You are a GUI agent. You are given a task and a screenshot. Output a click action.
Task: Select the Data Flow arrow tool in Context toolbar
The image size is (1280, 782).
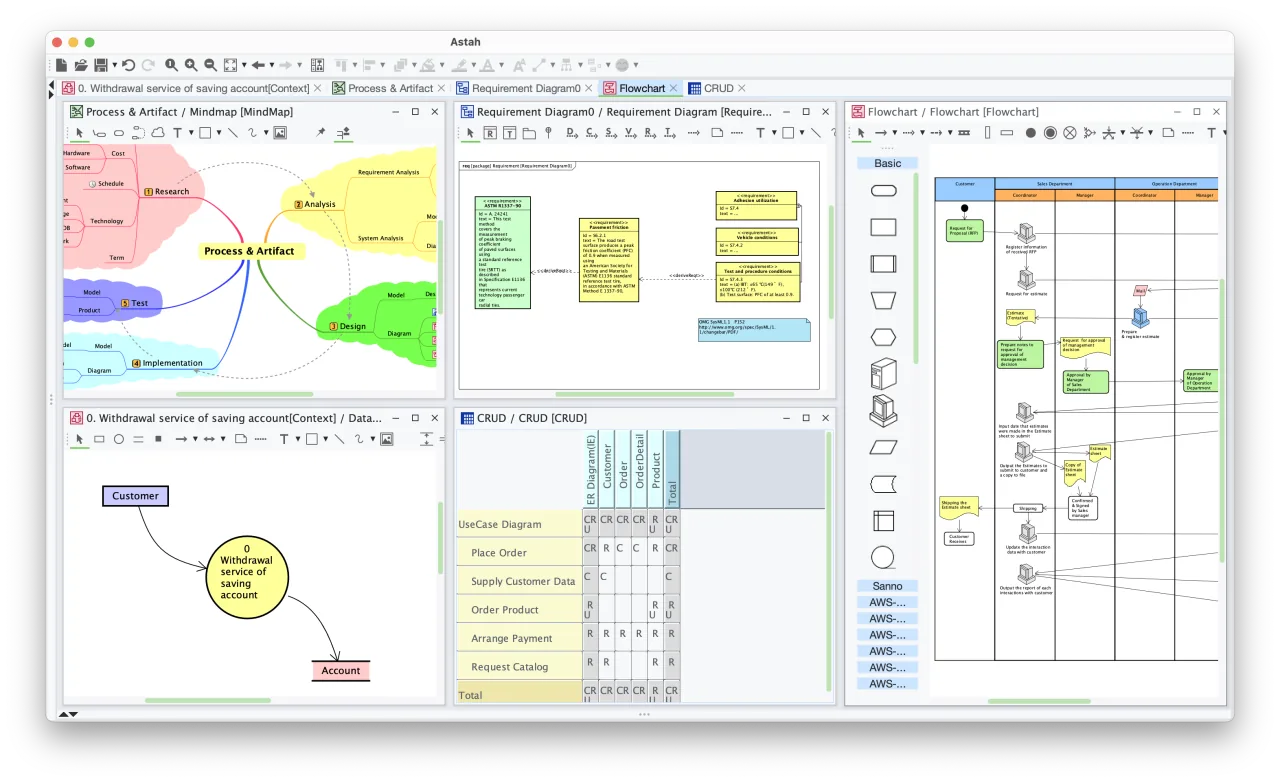180,438
